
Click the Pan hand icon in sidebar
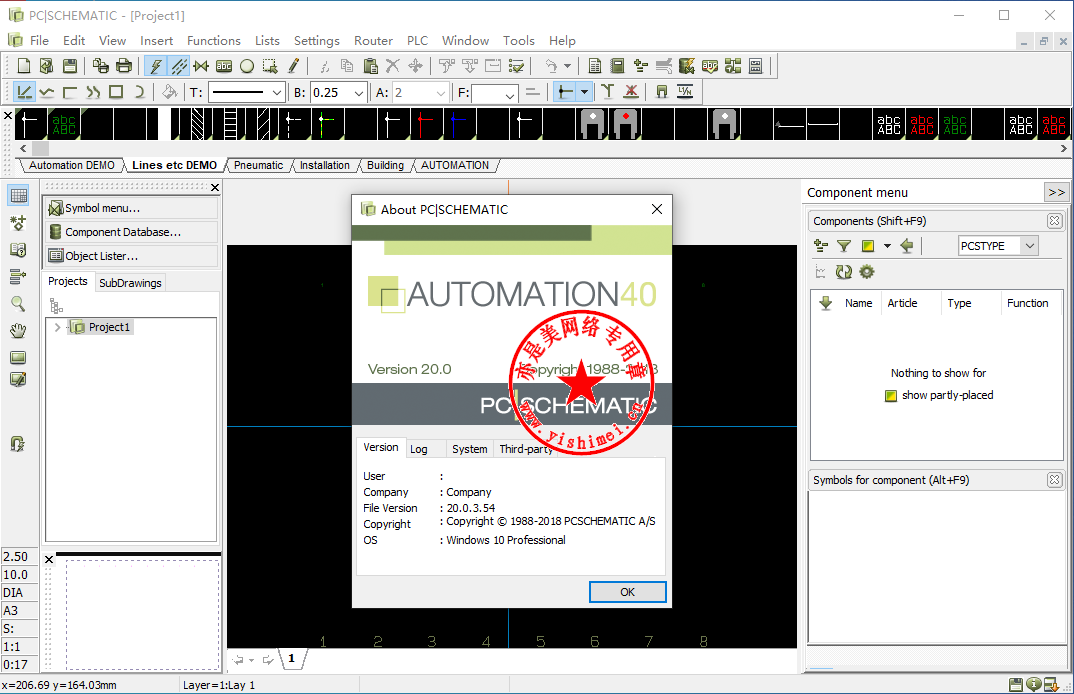[18, 331]
